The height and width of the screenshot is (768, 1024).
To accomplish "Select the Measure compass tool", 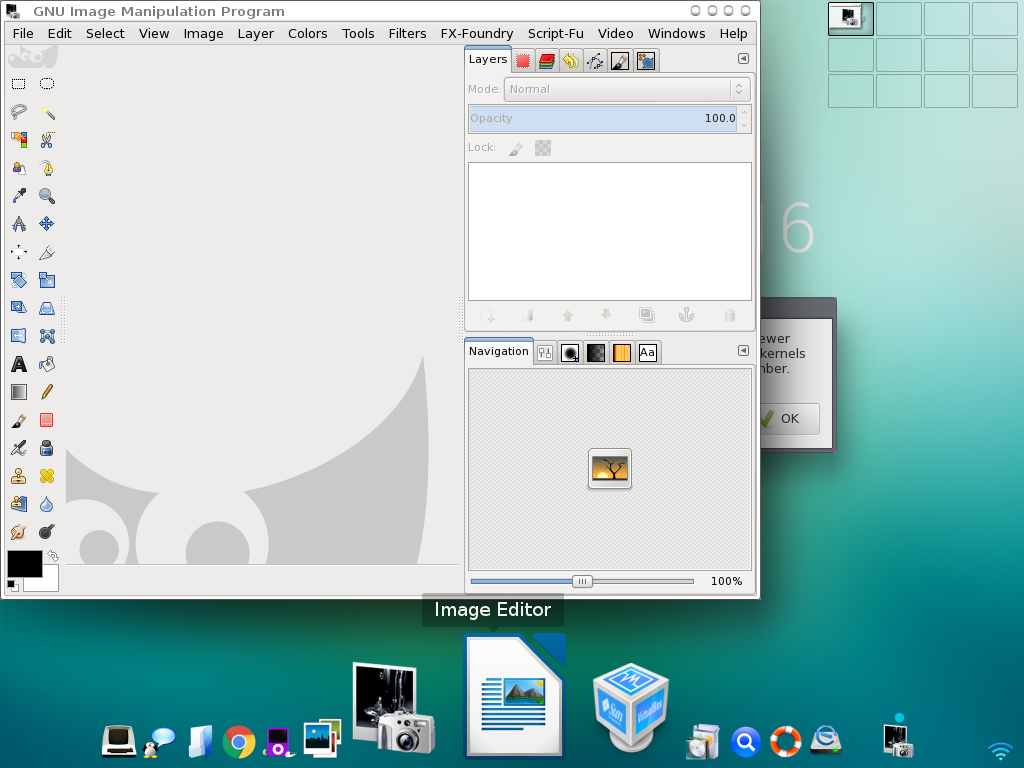I will 19,224.
